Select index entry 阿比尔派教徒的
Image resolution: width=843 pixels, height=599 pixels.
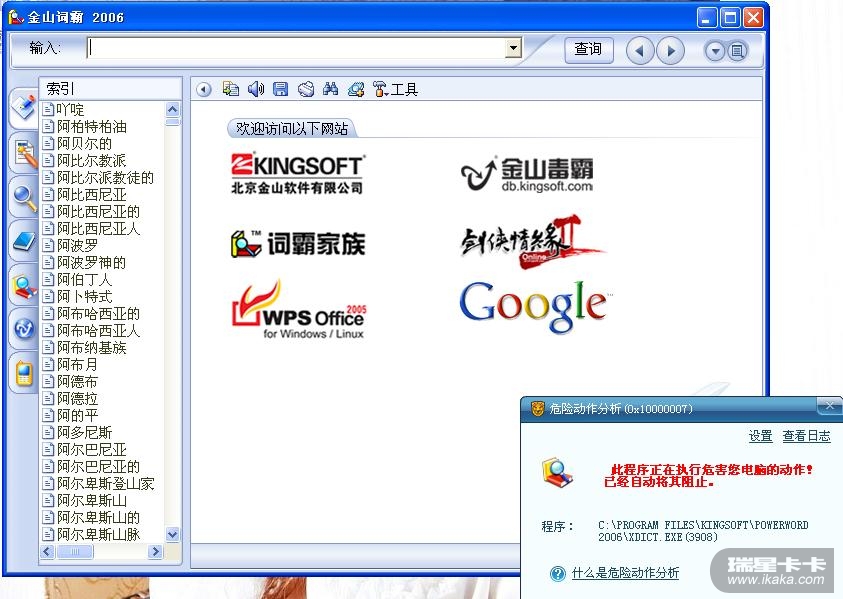(x=99, y=178)
